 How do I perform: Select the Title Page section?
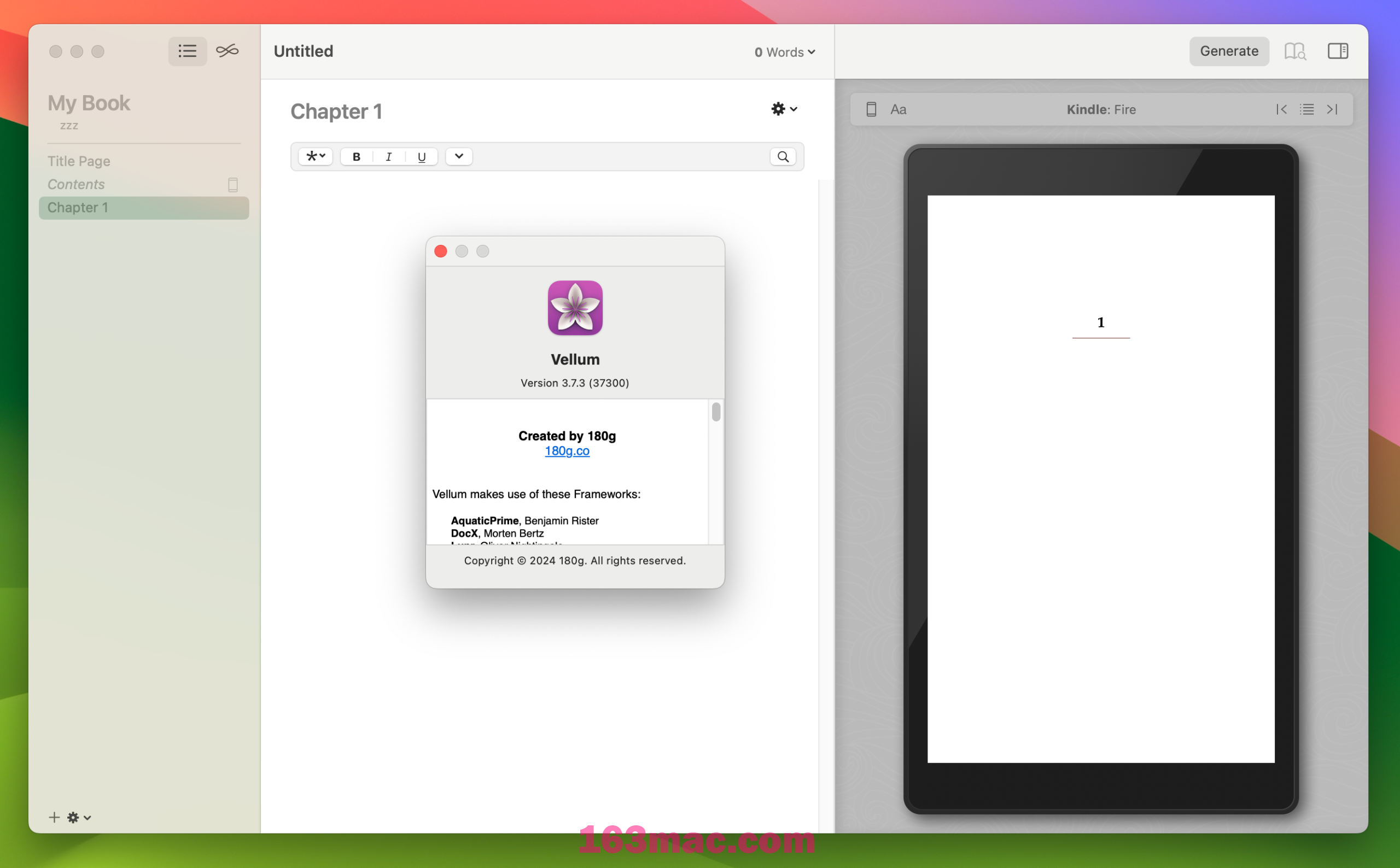pos(78,160)
